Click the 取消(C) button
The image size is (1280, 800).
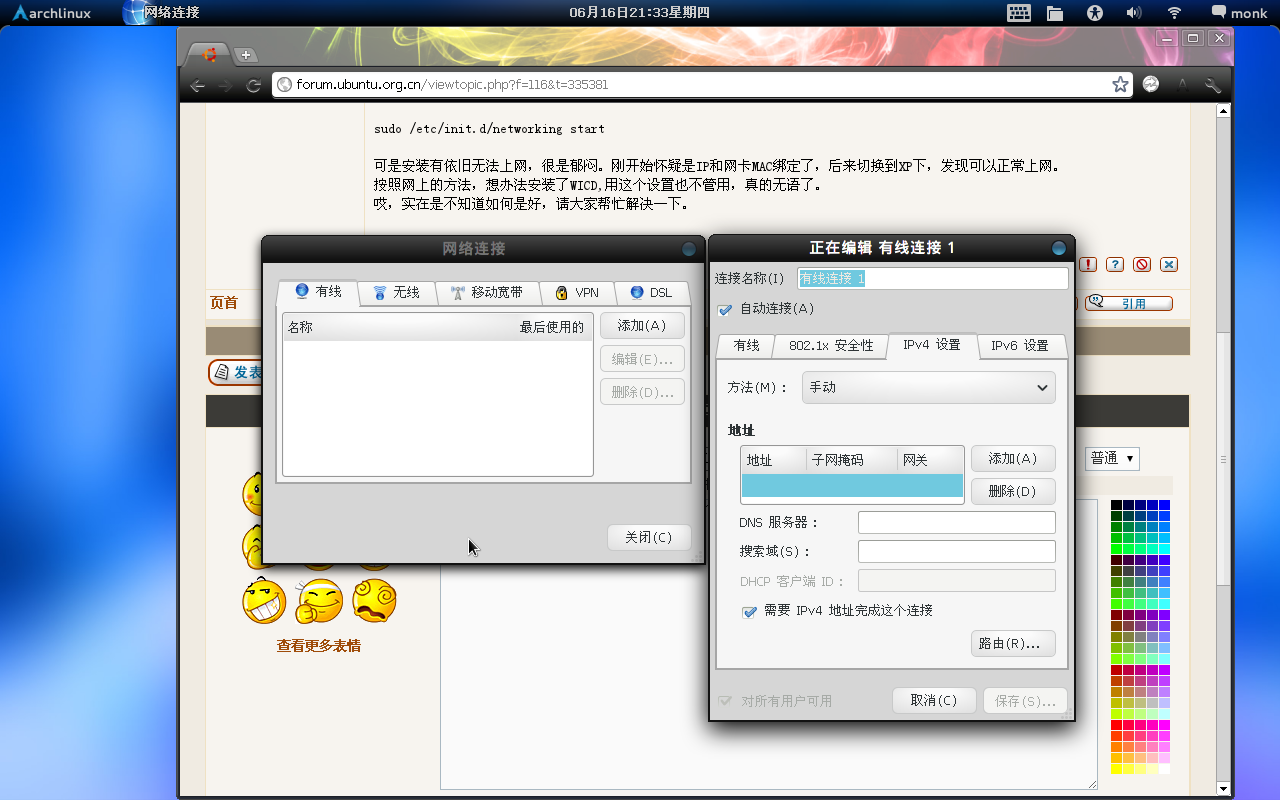[x=934, y=700]
